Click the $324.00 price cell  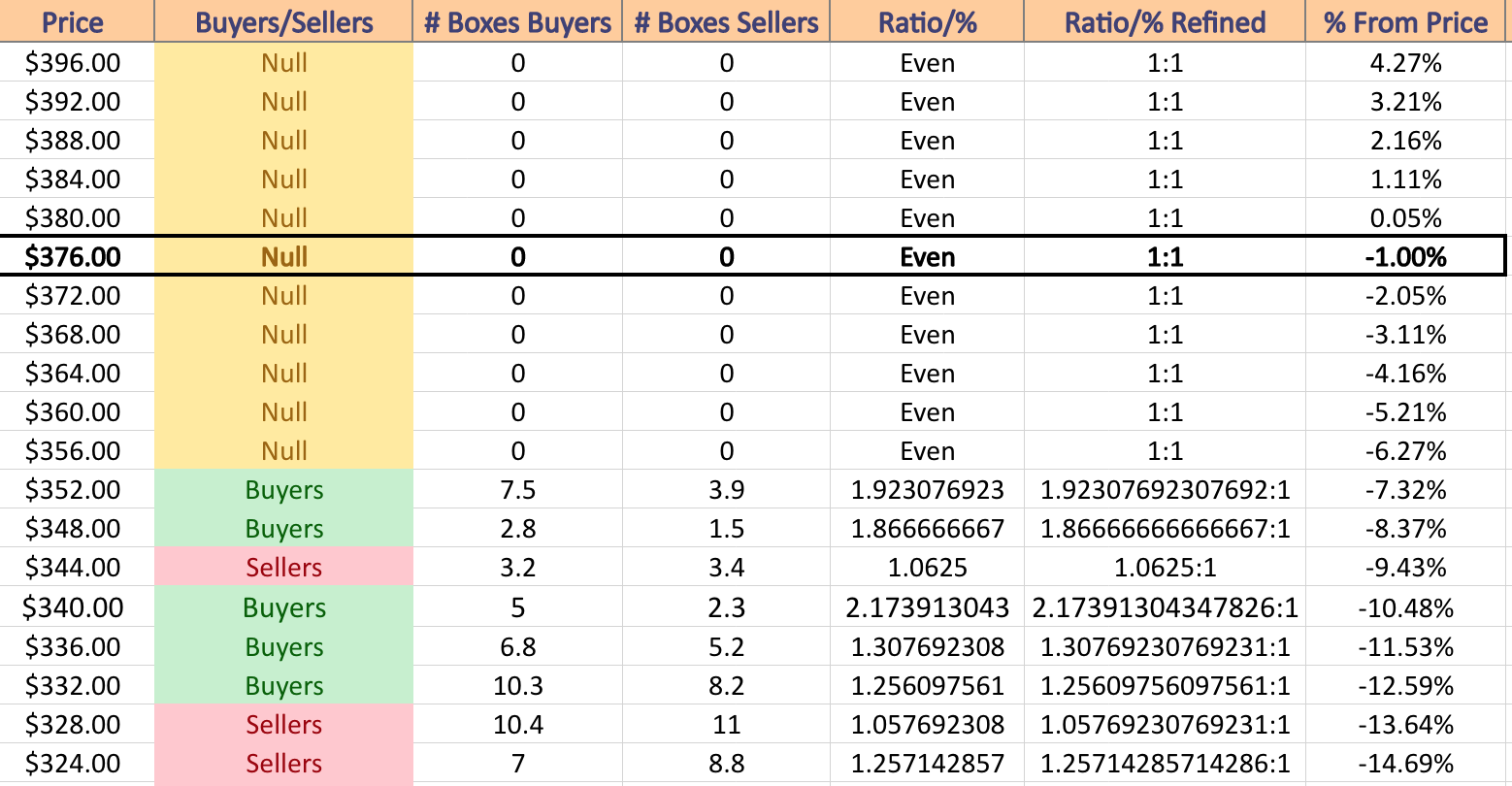click(x=77, y=764)
